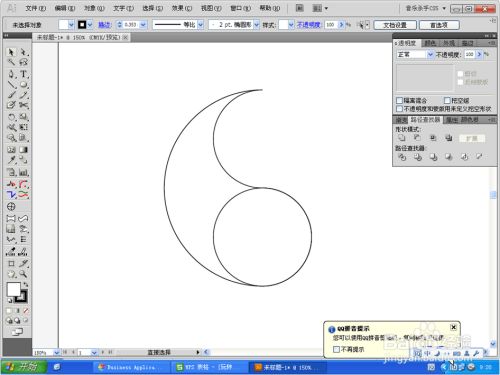Click the large white fill color swatch
Image resolution: width=500 pixels, height=375 pixels.
point(13,289)
